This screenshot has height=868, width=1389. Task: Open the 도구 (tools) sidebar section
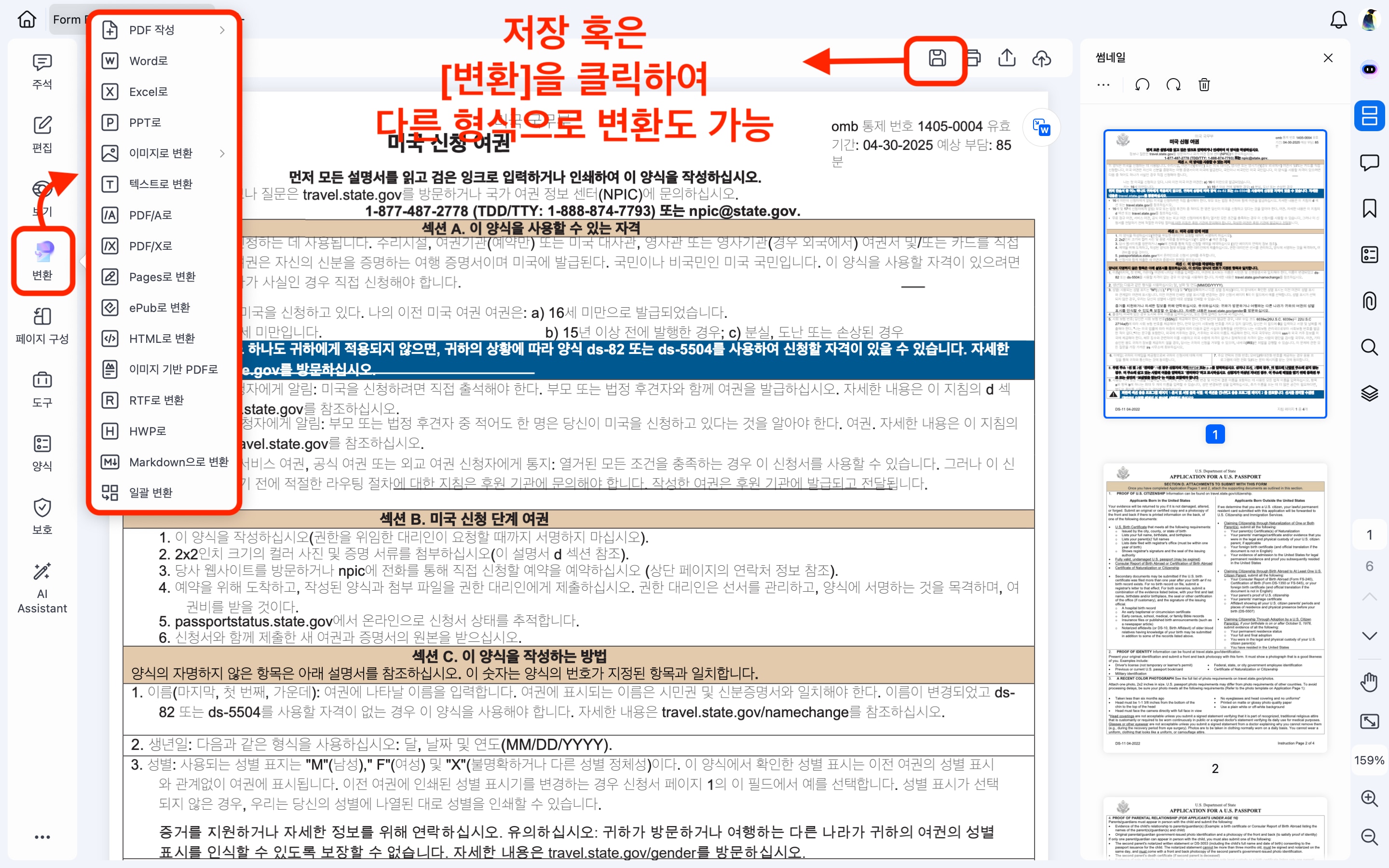click(42, 389)
